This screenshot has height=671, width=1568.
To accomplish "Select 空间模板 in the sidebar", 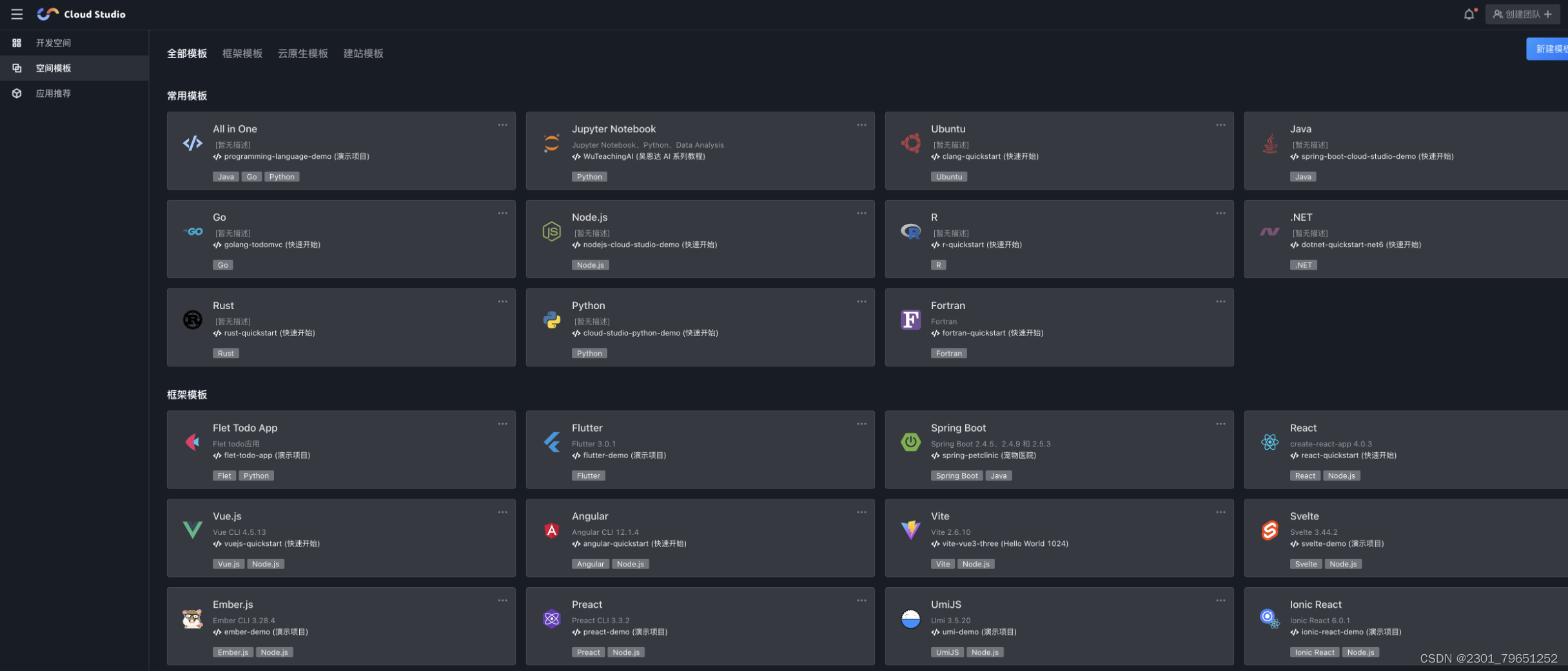I will click(x=74, y=68).
